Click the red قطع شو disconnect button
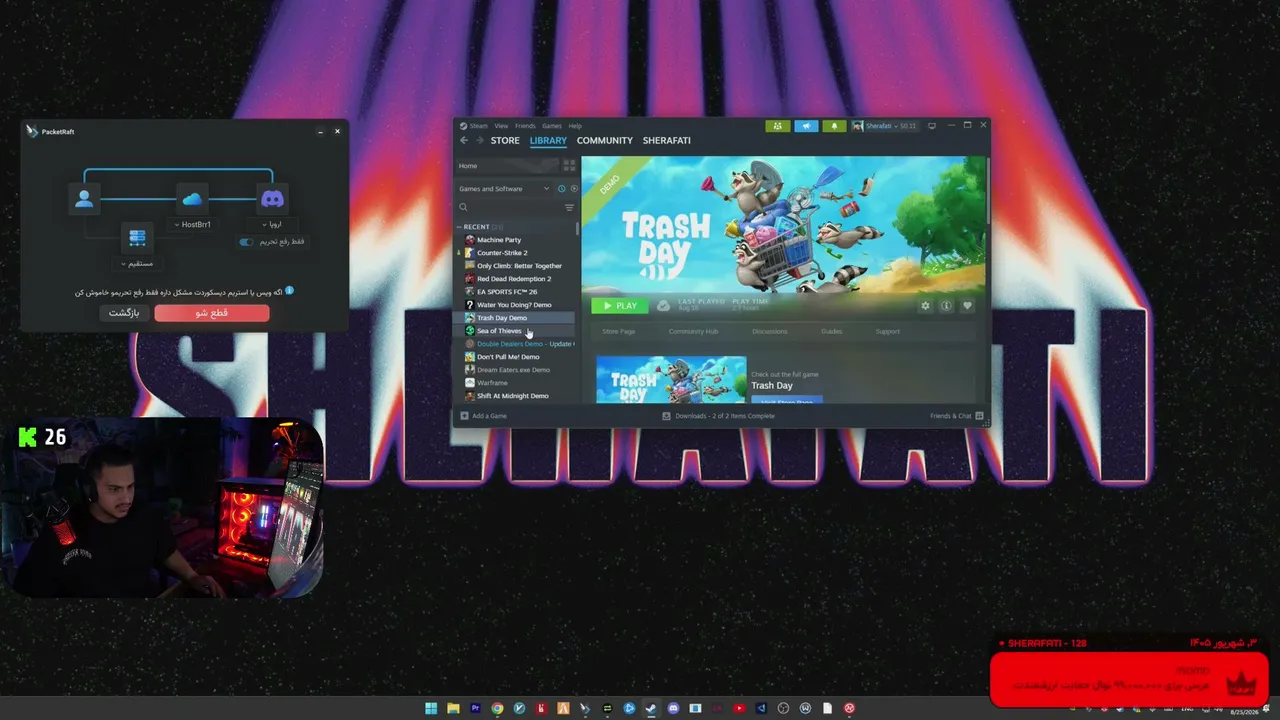The width and height of the screenshot is (1280, 720). (x=212, y=313)
